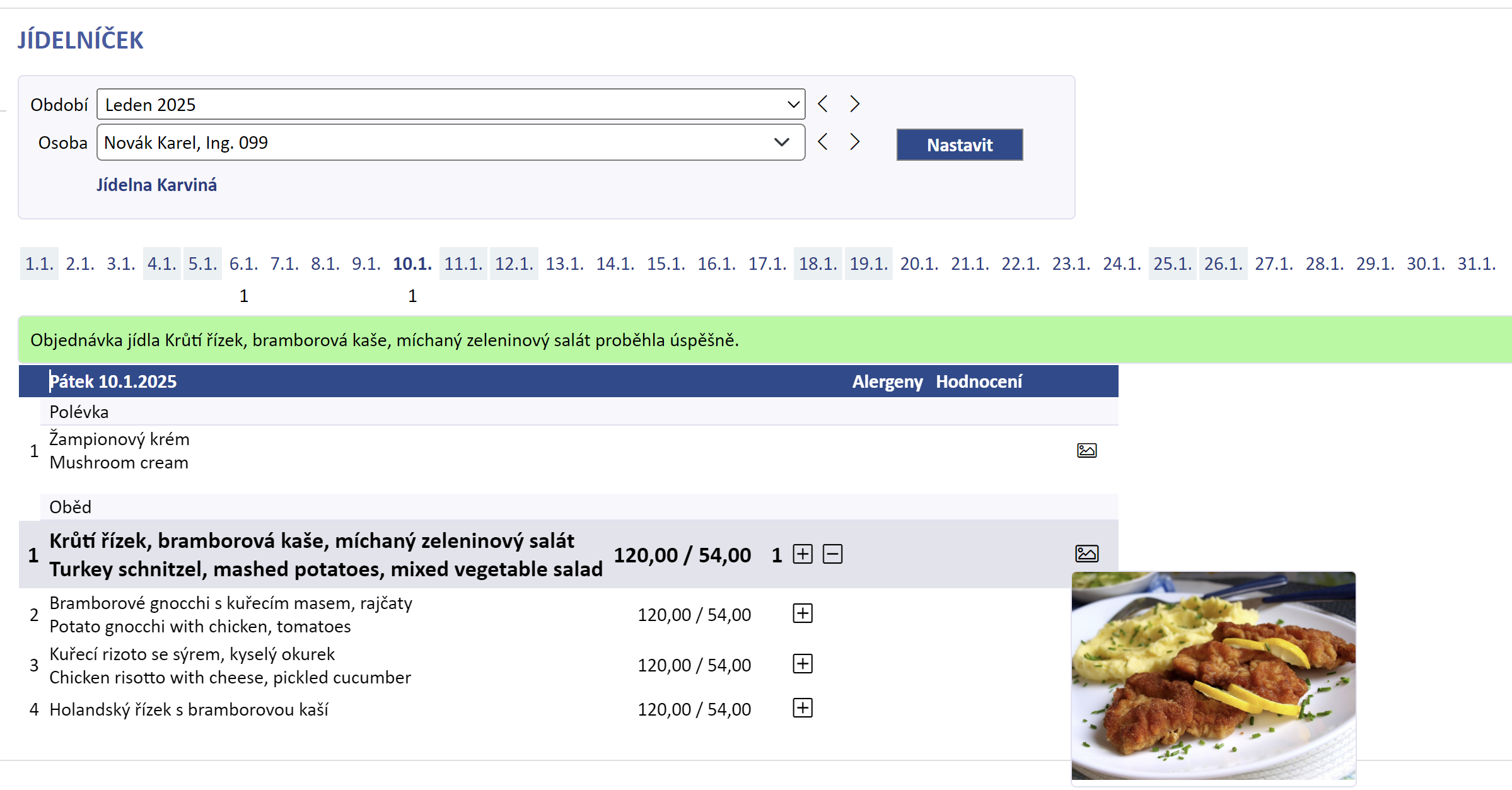Click the Pátek 10.1.2025 header

click(x=113, y=381)
